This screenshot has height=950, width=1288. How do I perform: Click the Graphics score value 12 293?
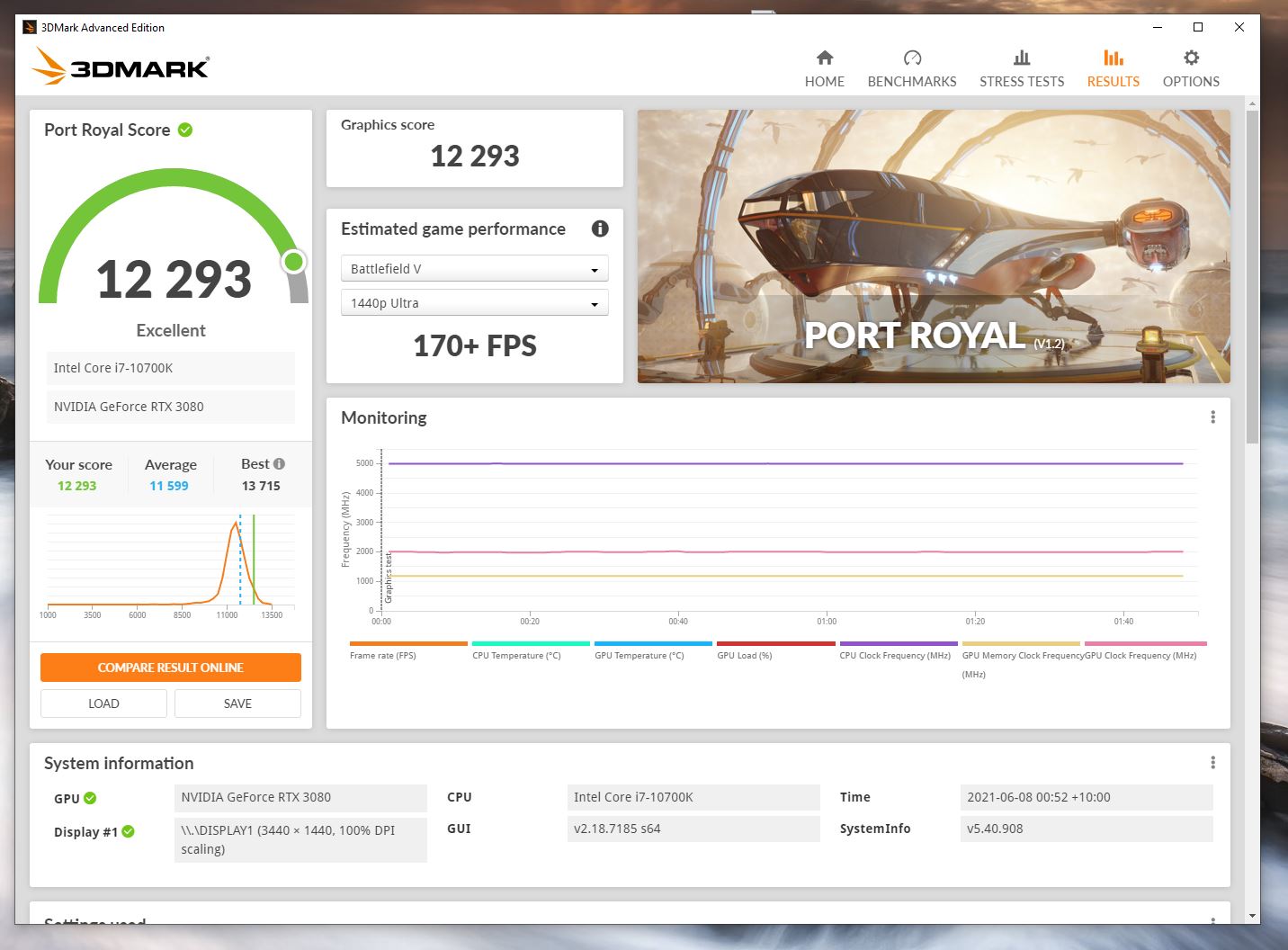[475, 157]
